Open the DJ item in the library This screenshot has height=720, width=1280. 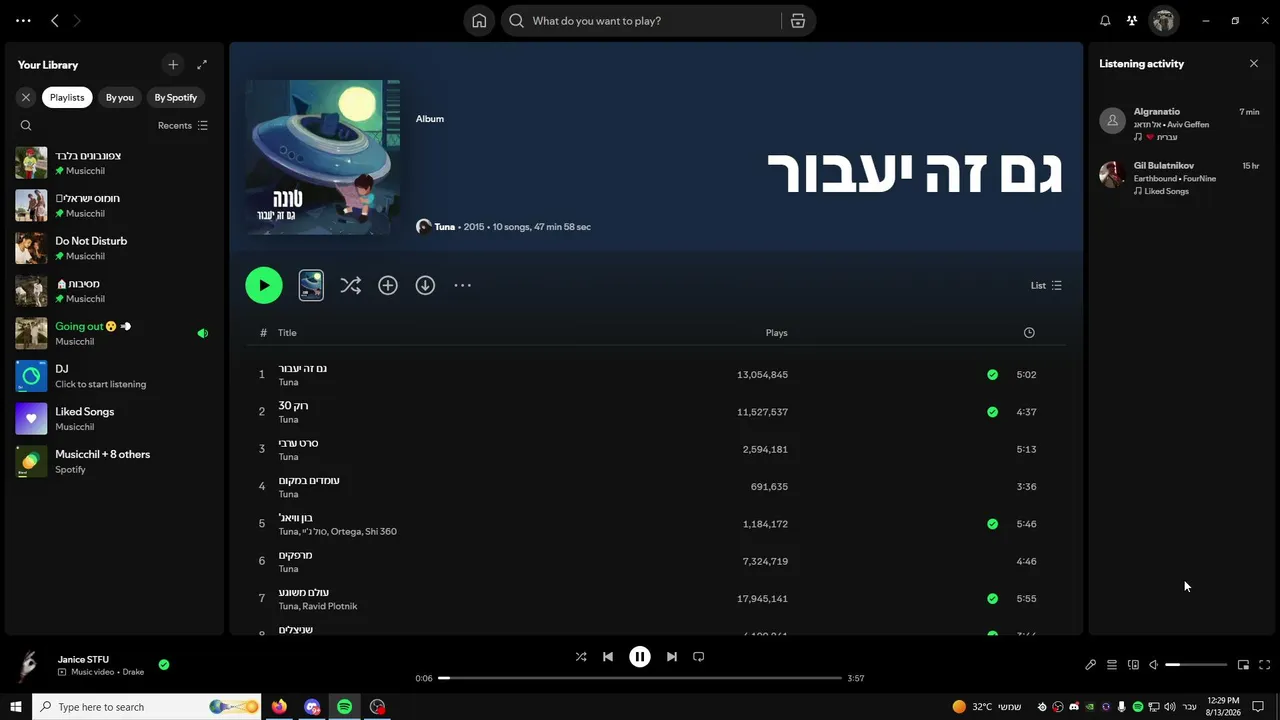coord(114,376)
